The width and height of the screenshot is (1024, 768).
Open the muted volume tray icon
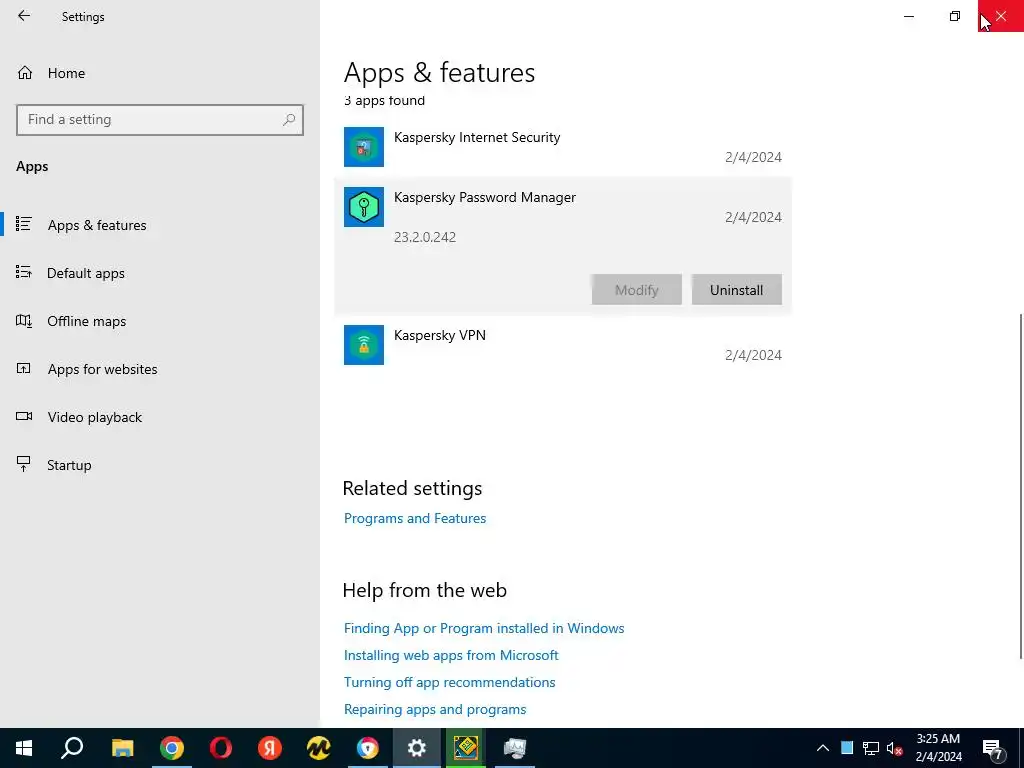(895, 748)
